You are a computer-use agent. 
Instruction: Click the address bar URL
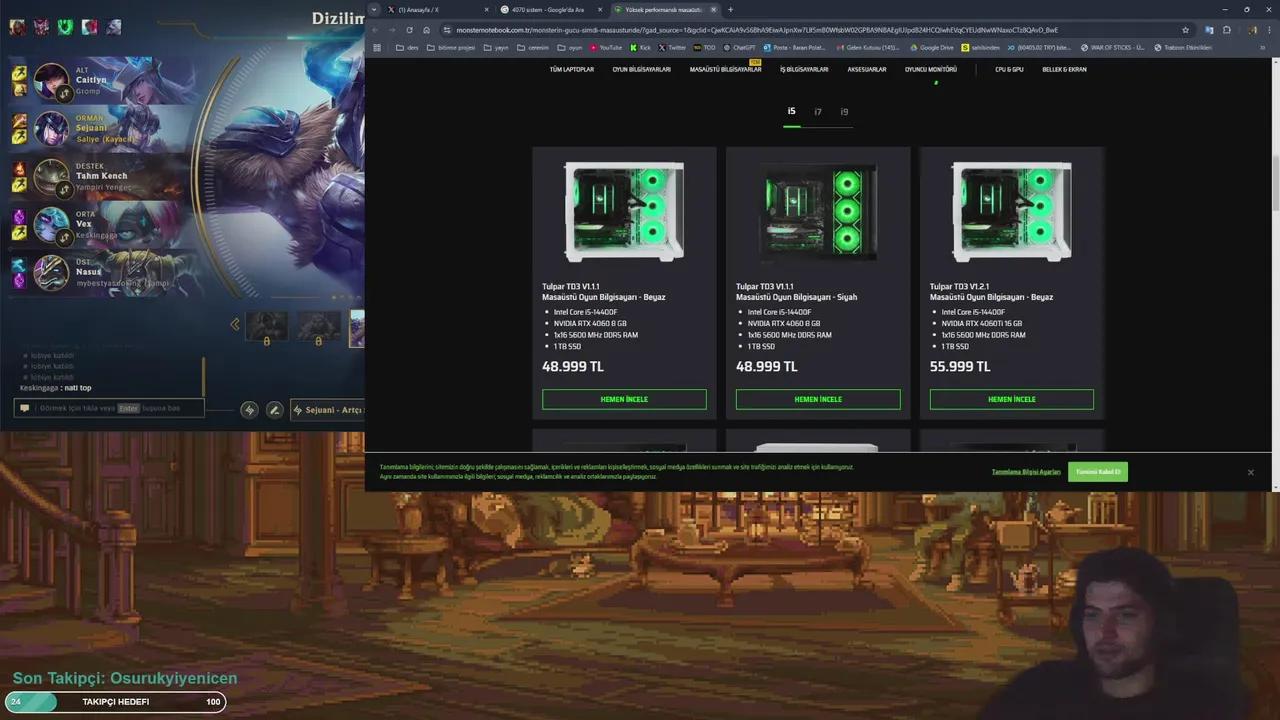pyautogui.click(x=757, y=30)
